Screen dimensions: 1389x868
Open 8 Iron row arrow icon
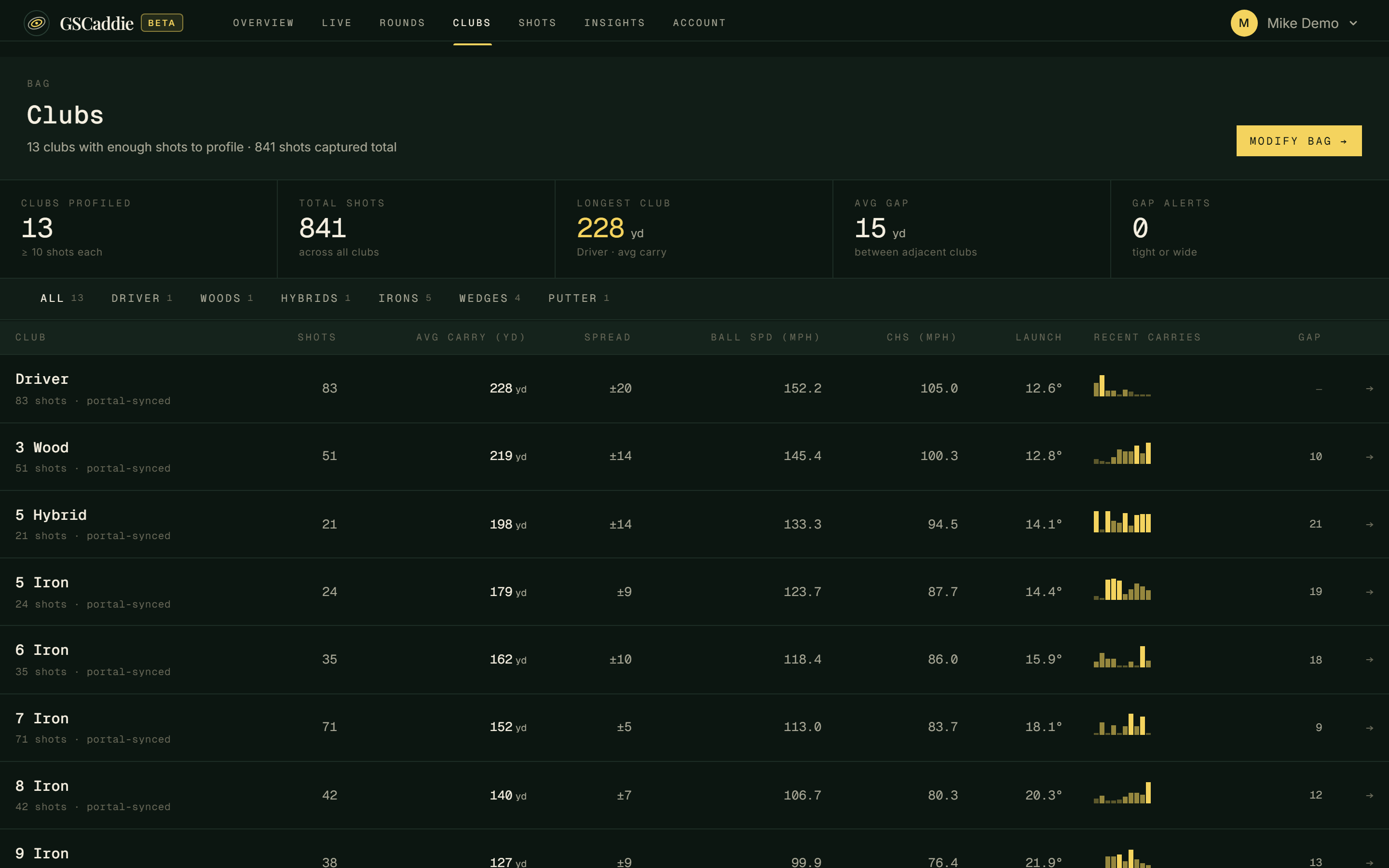[x=1370, y=796]
